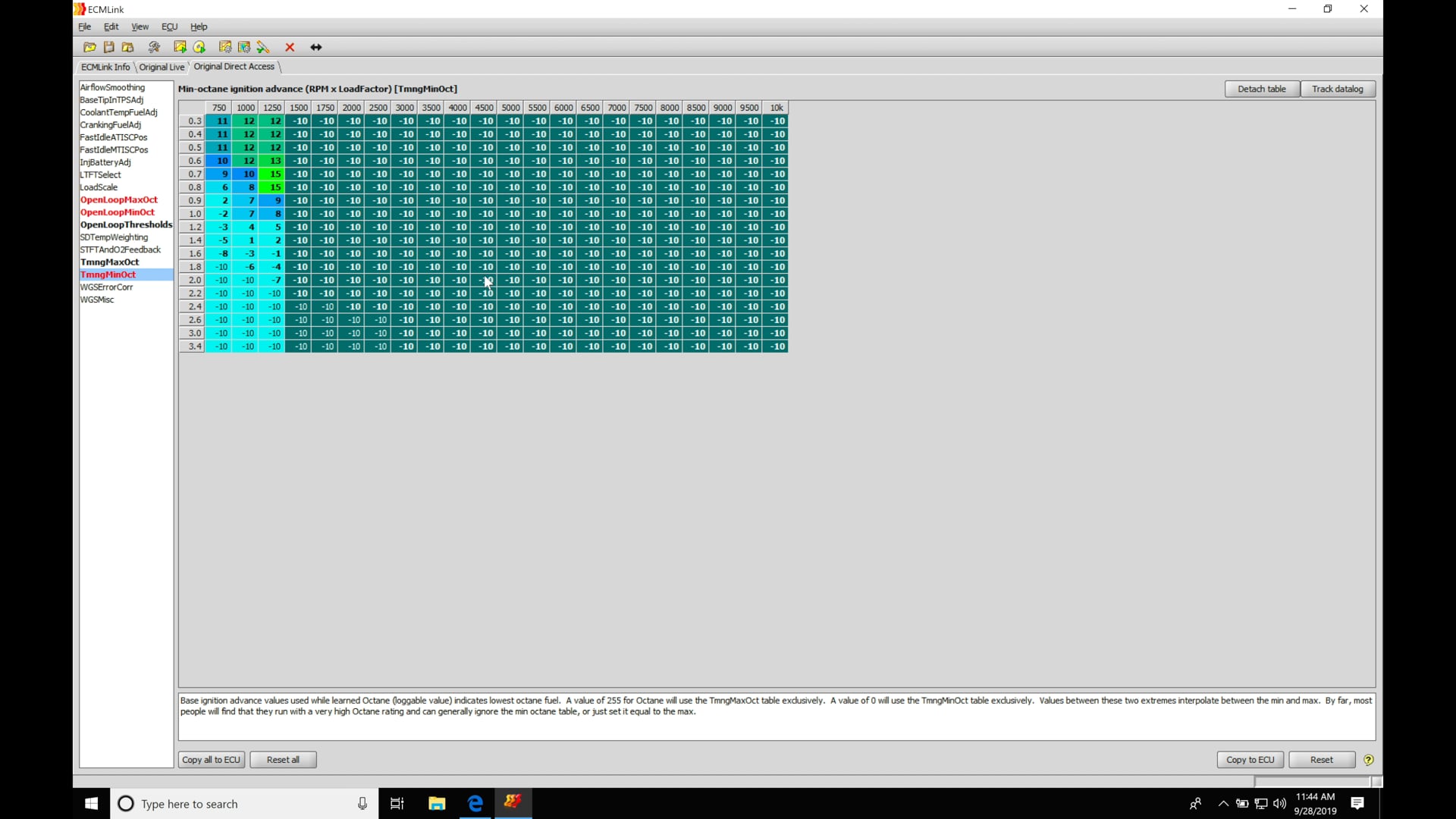
Task: Click the save floppy disk toolbar icon
Action: (108, 47)
